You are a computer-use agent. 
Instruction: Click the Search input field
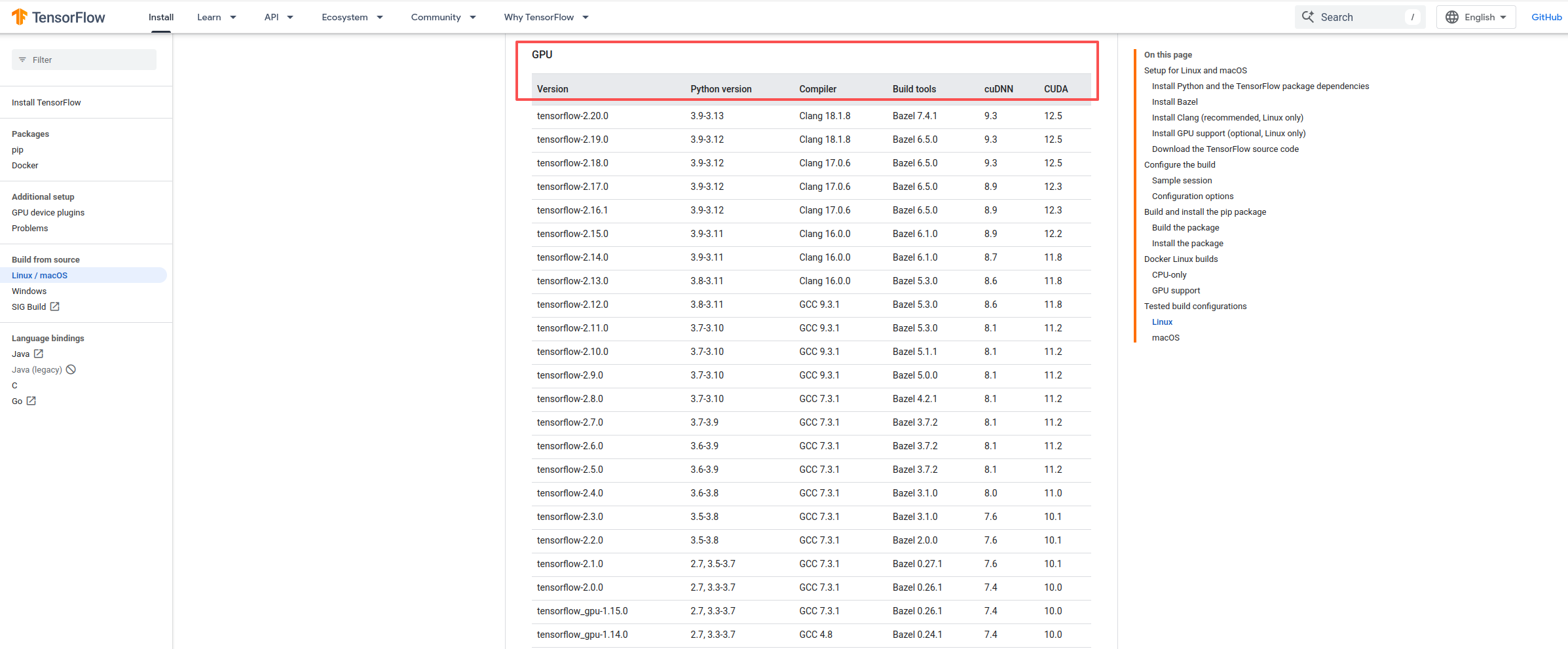[x=1360, y=17]
